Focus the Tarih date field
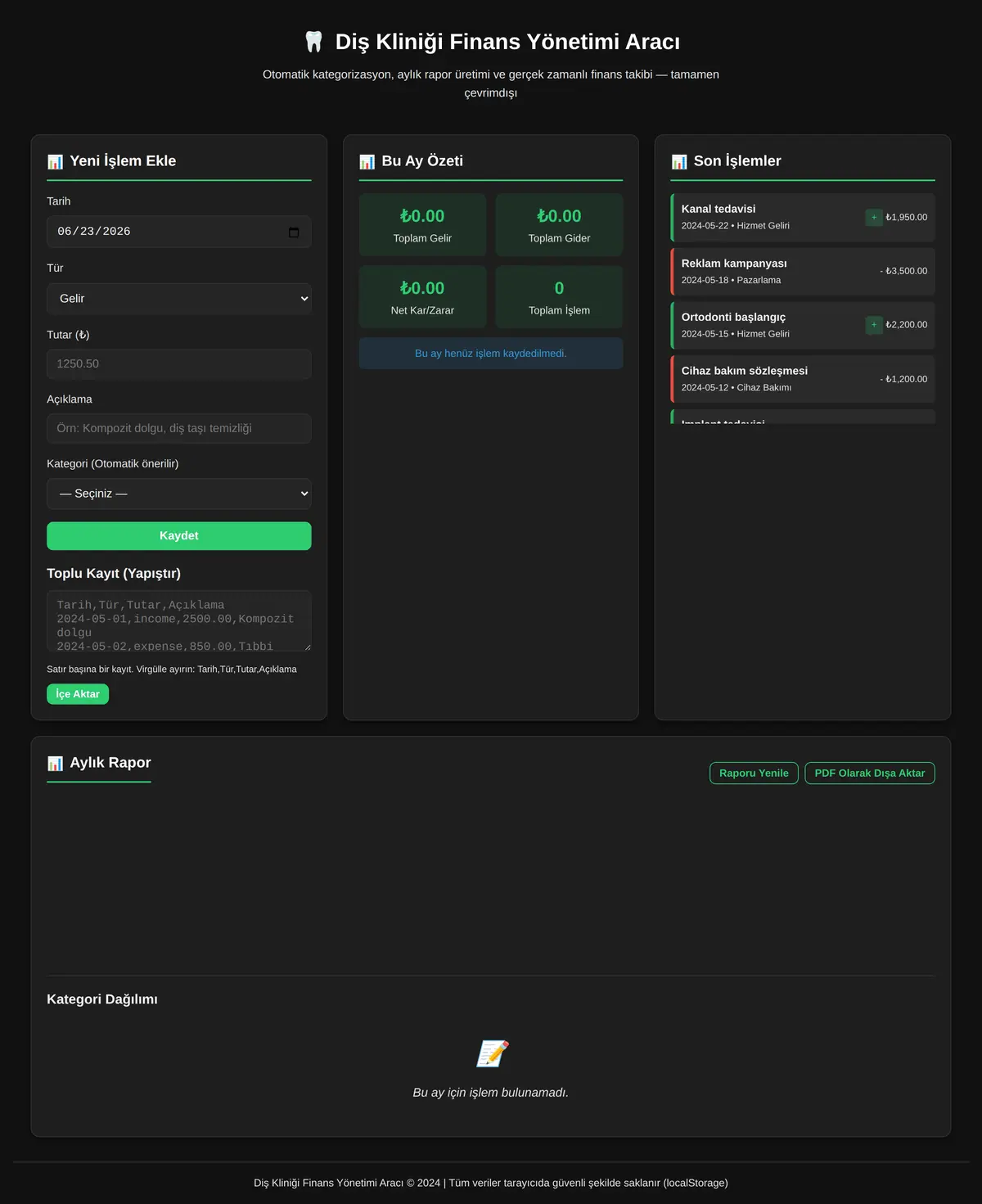Viewport: 982px width, 1204px height. [179, 232]
